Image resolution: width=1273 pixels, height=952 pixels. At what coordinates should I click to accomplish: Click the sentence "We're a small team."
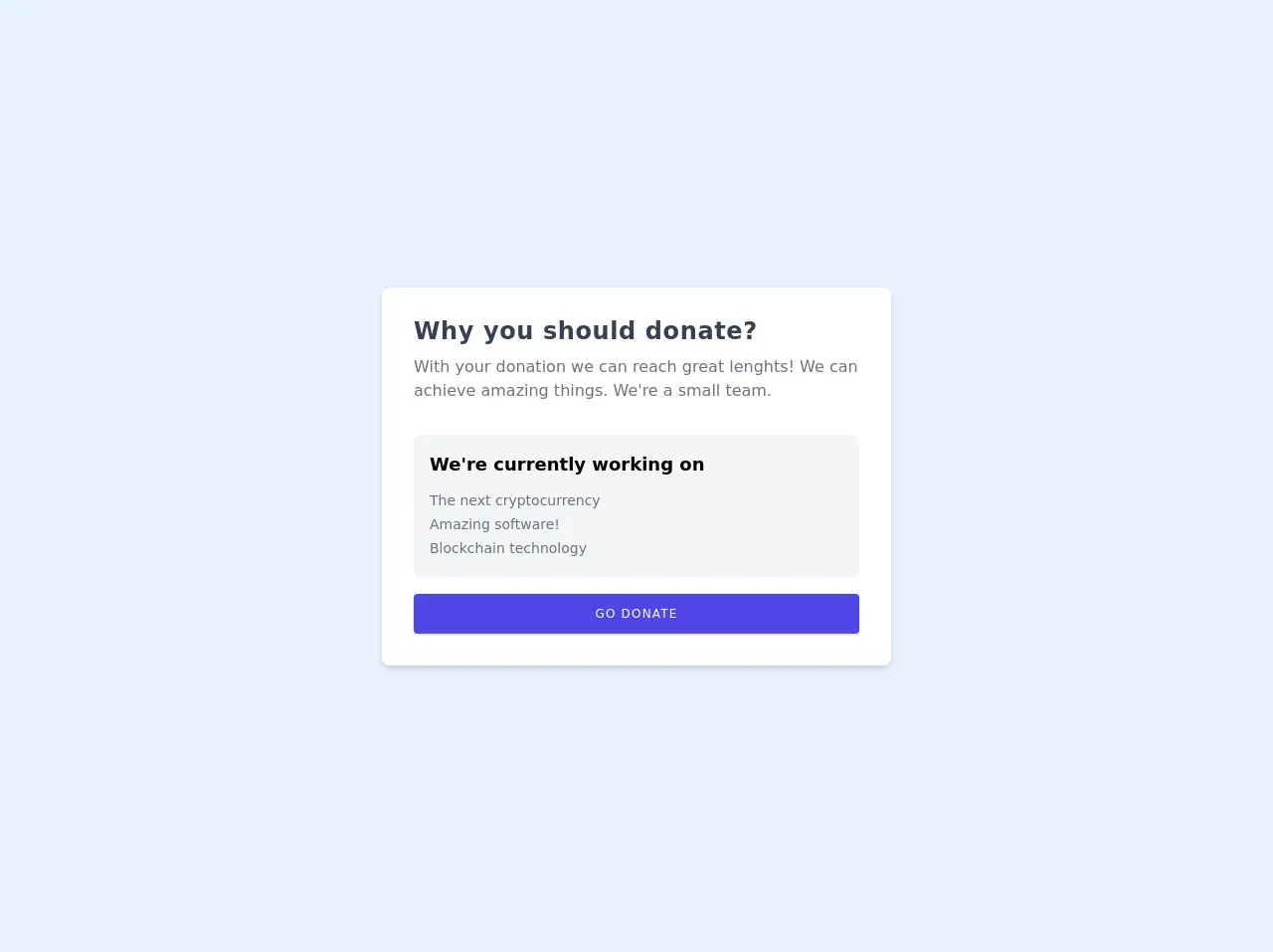(x=692, y=391)
